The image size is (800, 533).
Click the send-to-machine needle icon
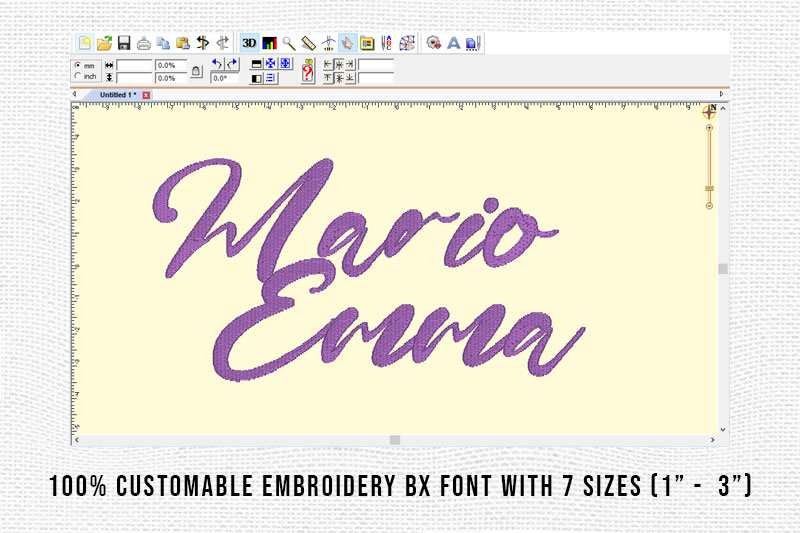pos(472,43)
